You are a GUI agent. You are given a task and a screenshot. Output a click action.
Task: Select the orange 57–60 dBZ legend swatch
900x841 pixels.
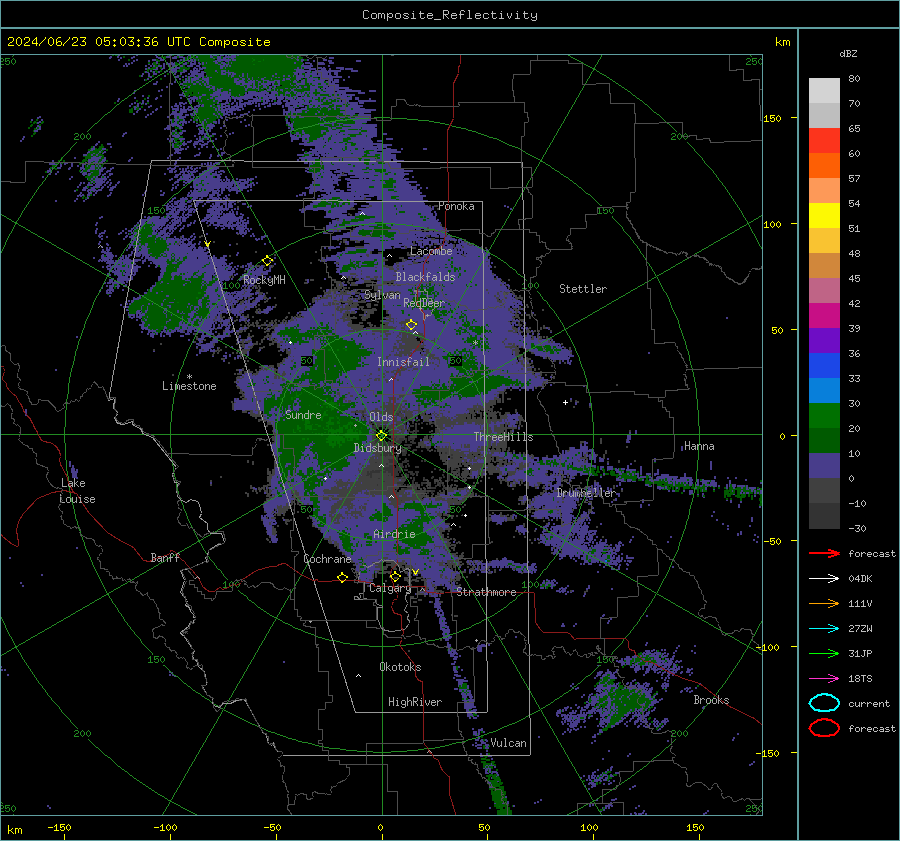824,166
